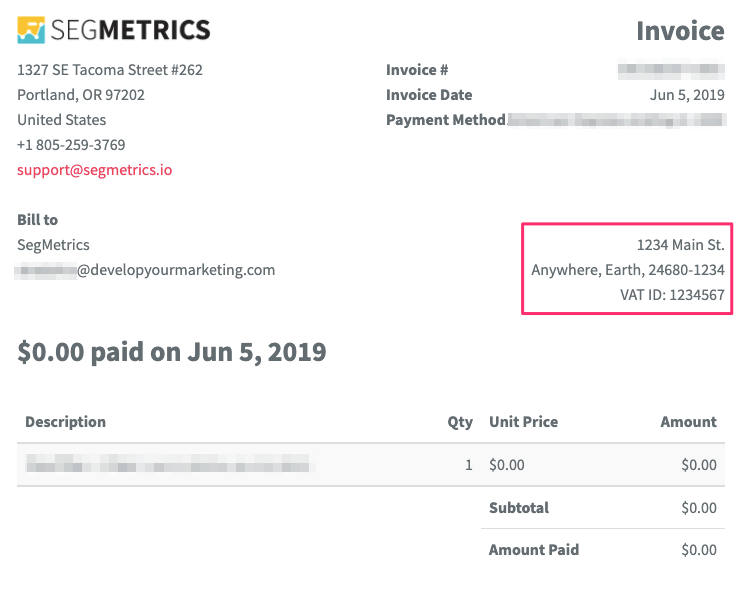
Task: Click the SegMetrics chart logo icon
Action: (31, 30)
